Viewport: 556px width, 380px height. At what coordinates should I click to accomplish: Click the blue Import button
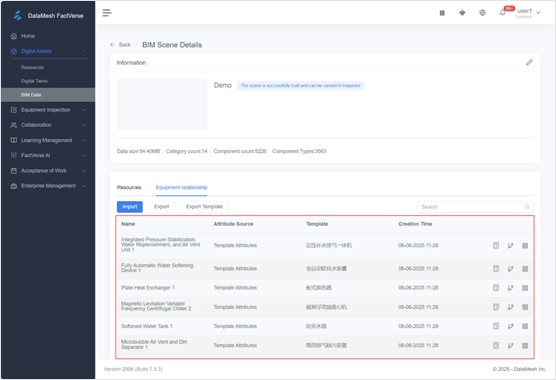coord(130,207)
